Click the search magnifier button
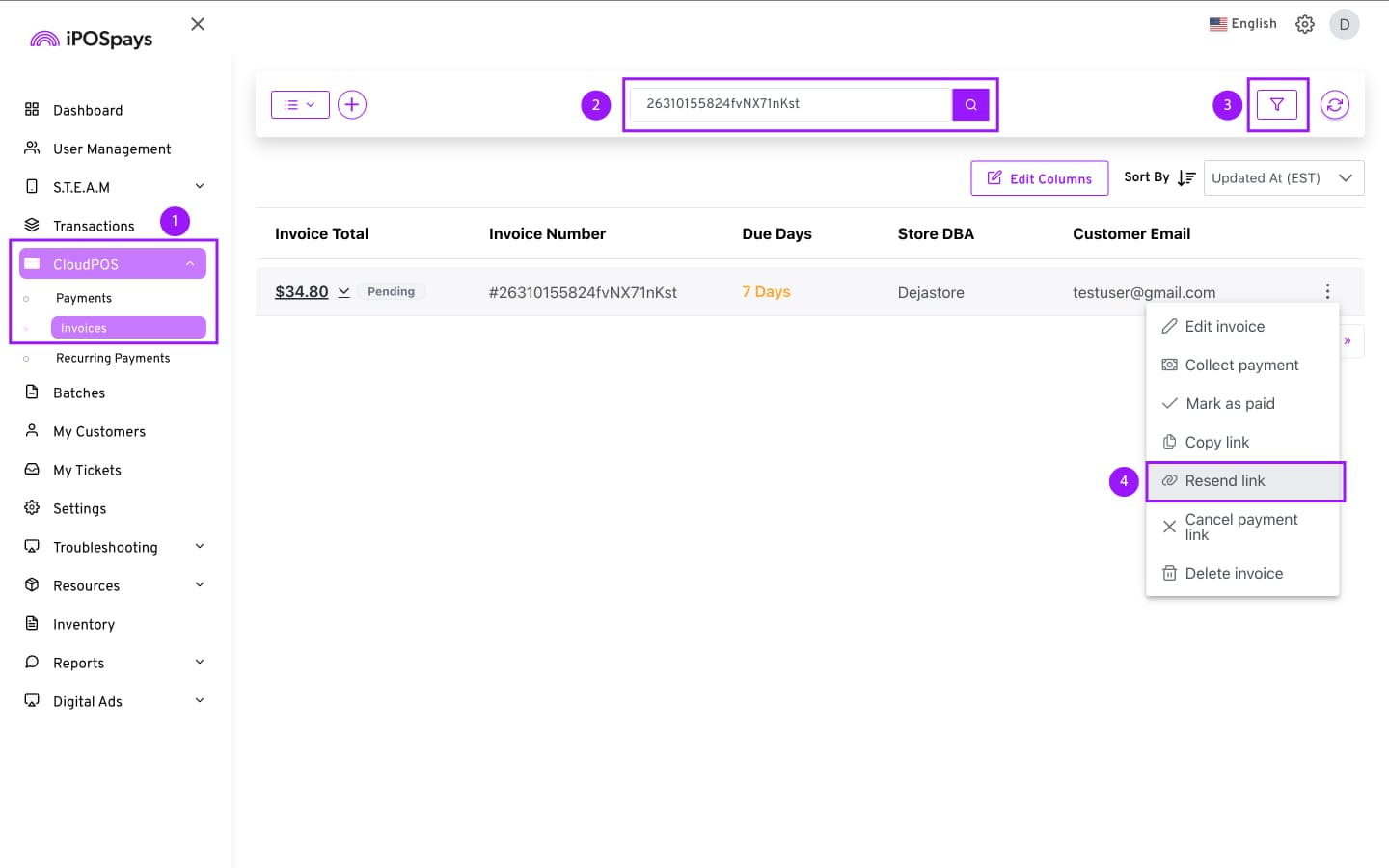The height and width of the screenshot is (868, 1389). [970, 104]
